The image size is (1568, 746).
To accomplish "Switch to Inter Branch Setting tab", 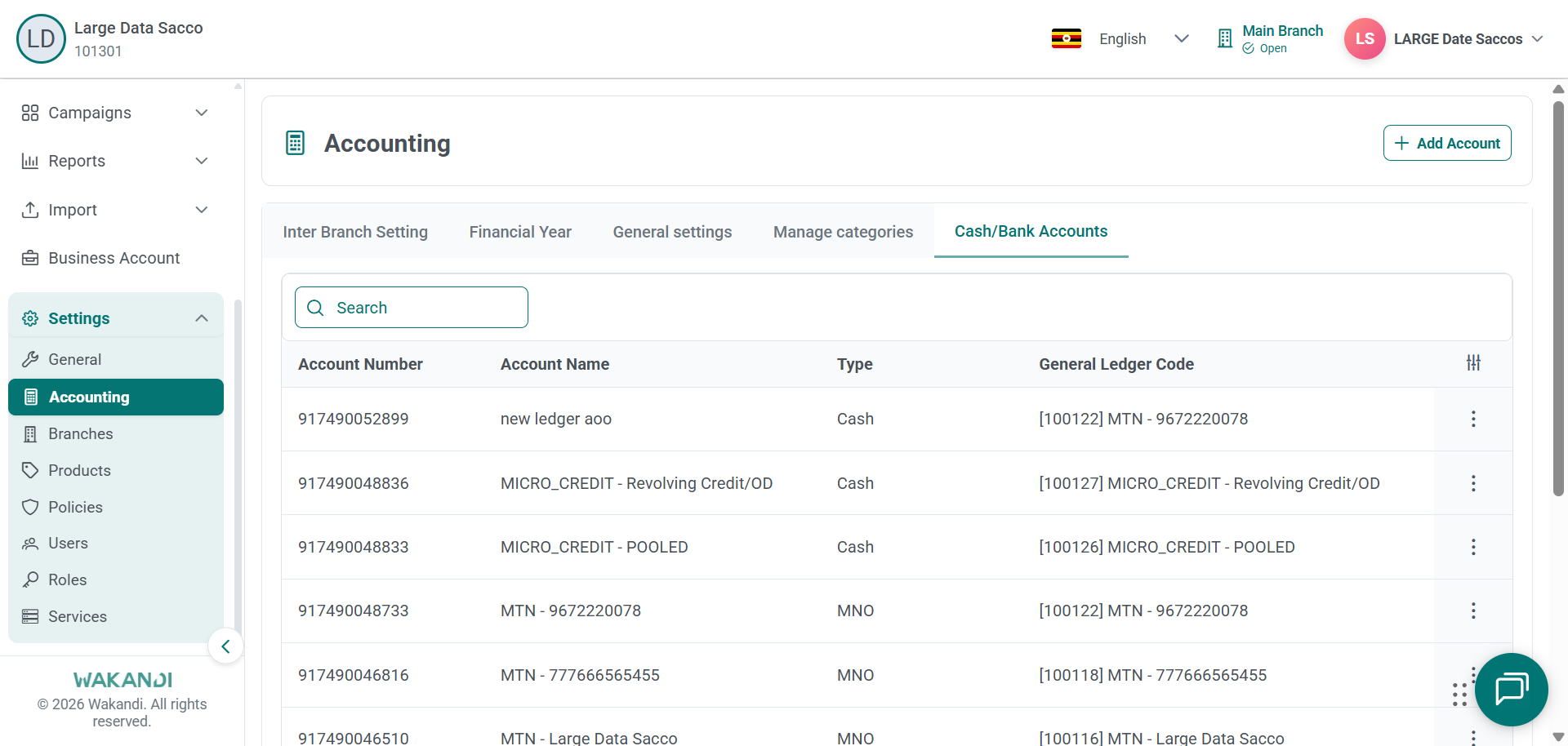I will tap(355, 232).
